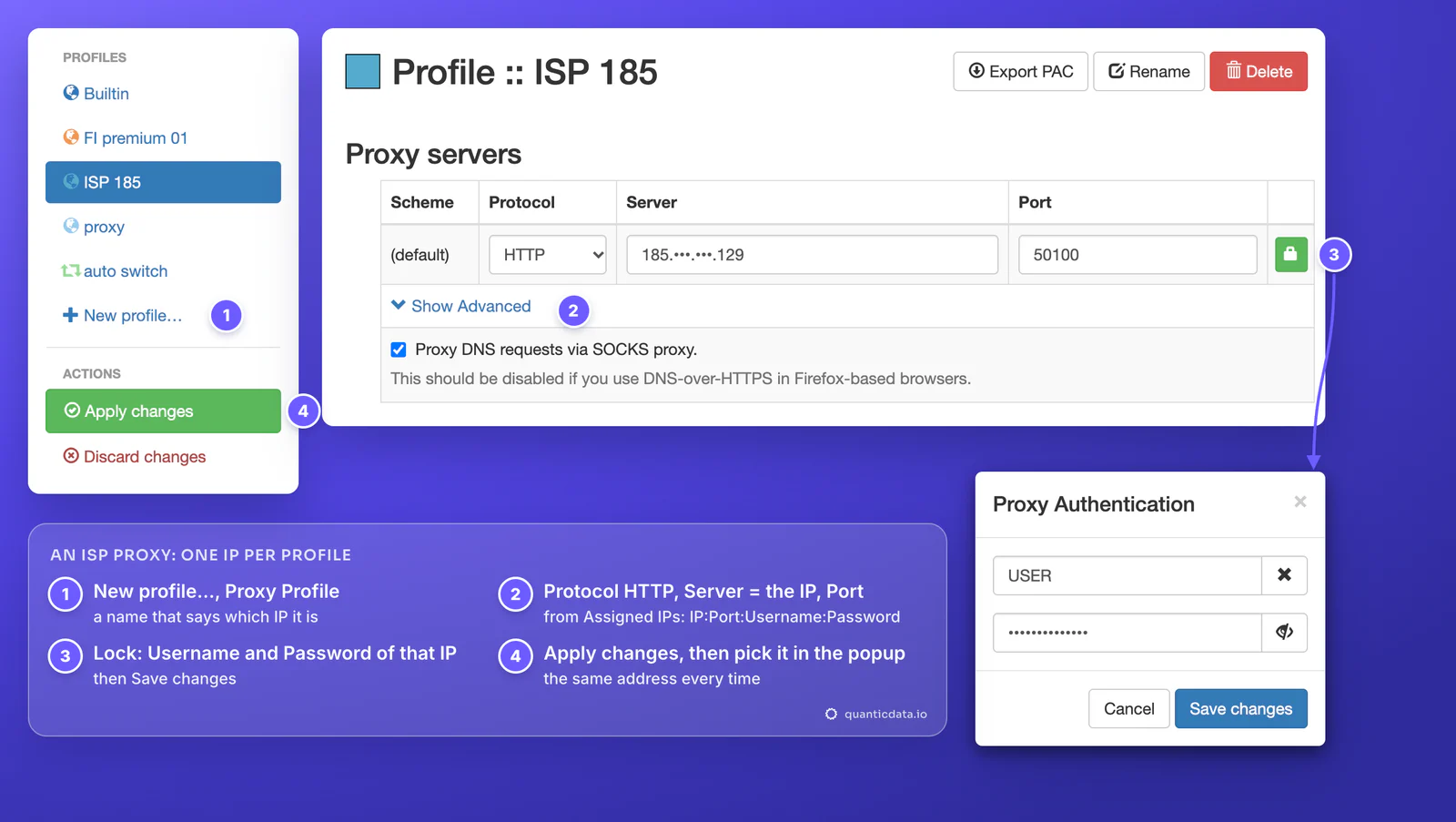
Task: Click the Server address field
Action: [812, 255]
